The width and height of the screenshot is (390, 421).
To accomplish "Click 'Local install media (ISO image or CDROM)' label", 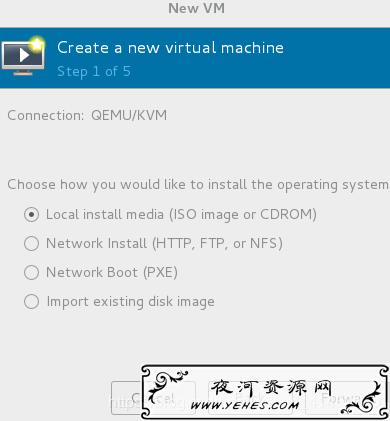I will 181,215.
